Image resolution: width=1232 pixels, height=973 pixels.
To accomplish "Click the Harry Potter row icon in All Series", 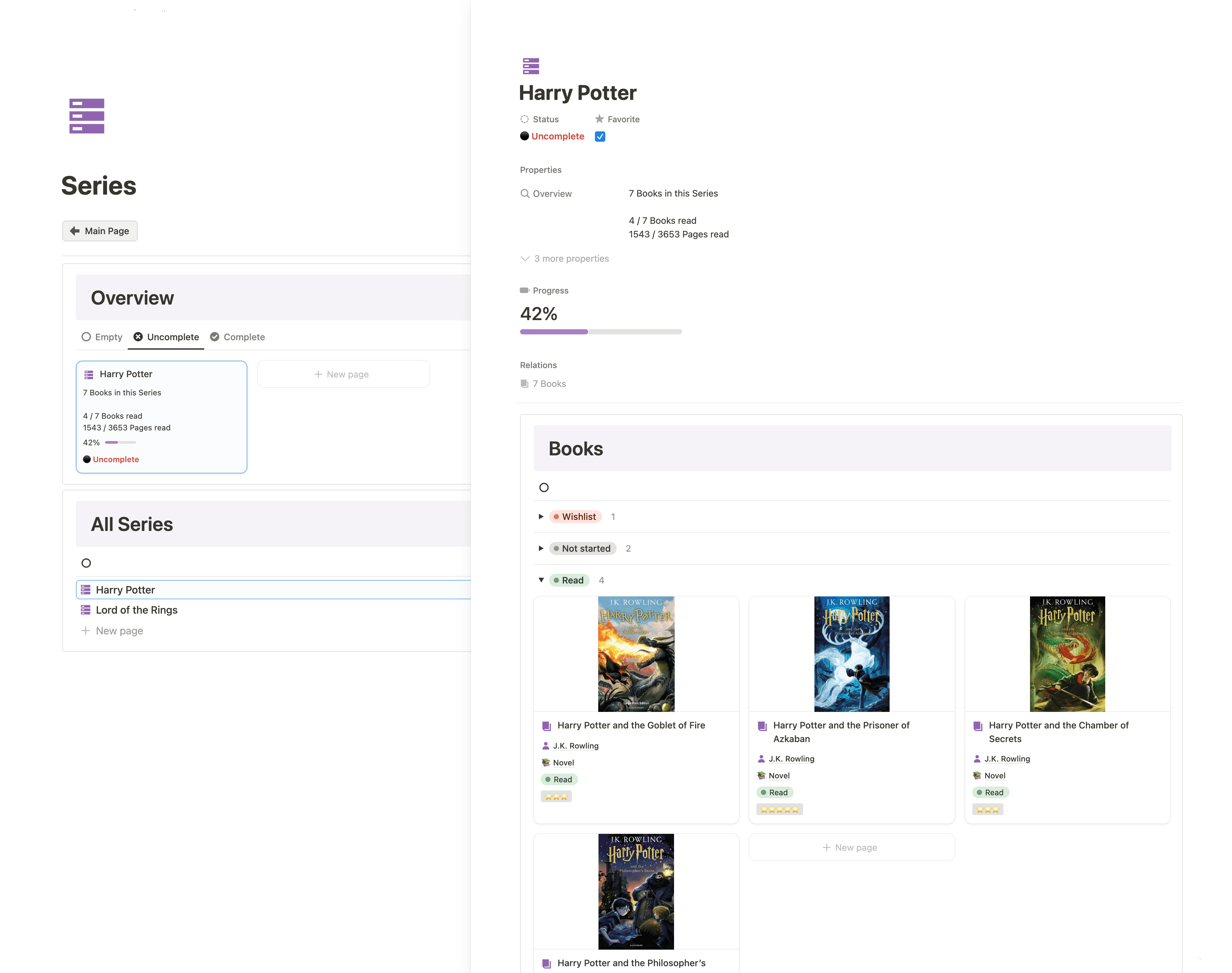I will pos(85,590).
